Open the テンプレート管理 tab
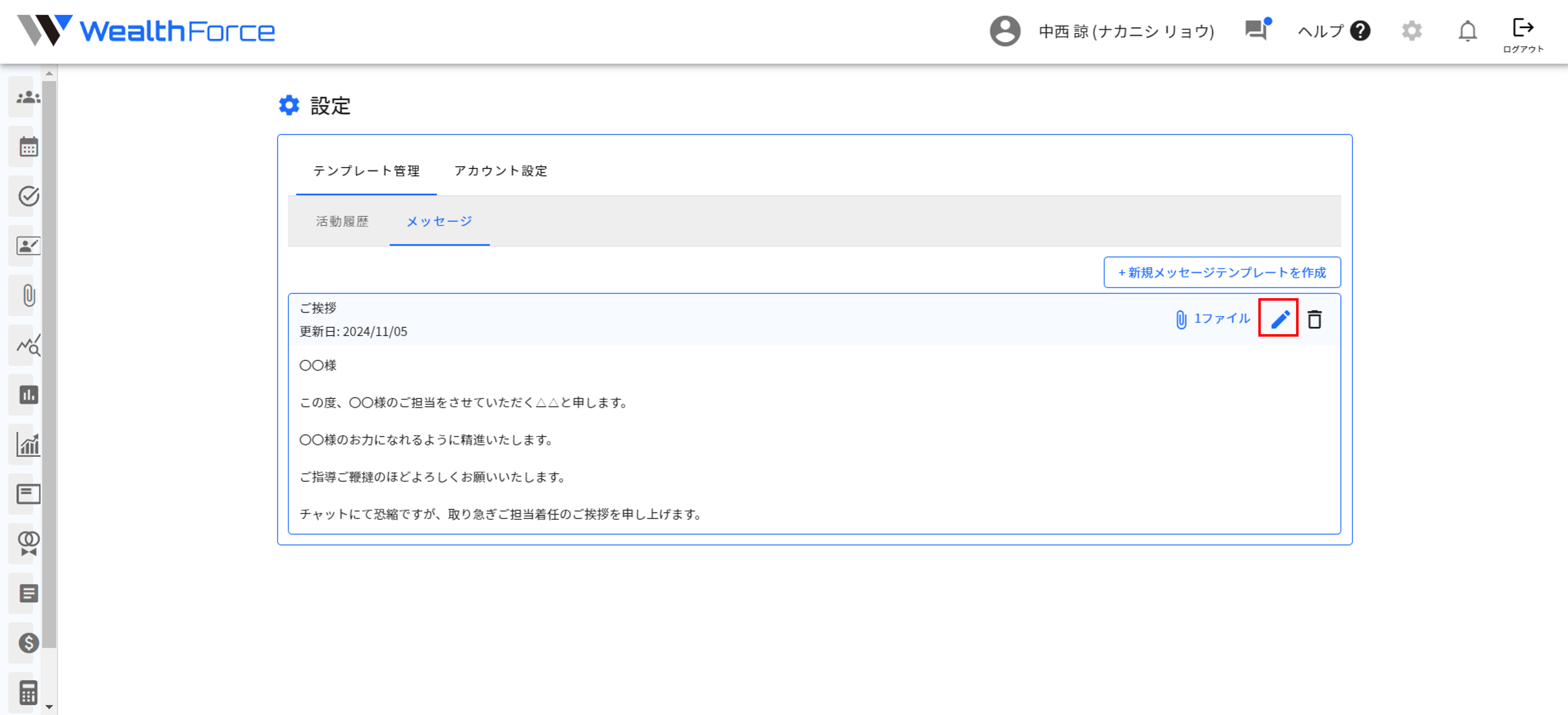The width and height of the screenshot is (1568, 715). [366, 171]
